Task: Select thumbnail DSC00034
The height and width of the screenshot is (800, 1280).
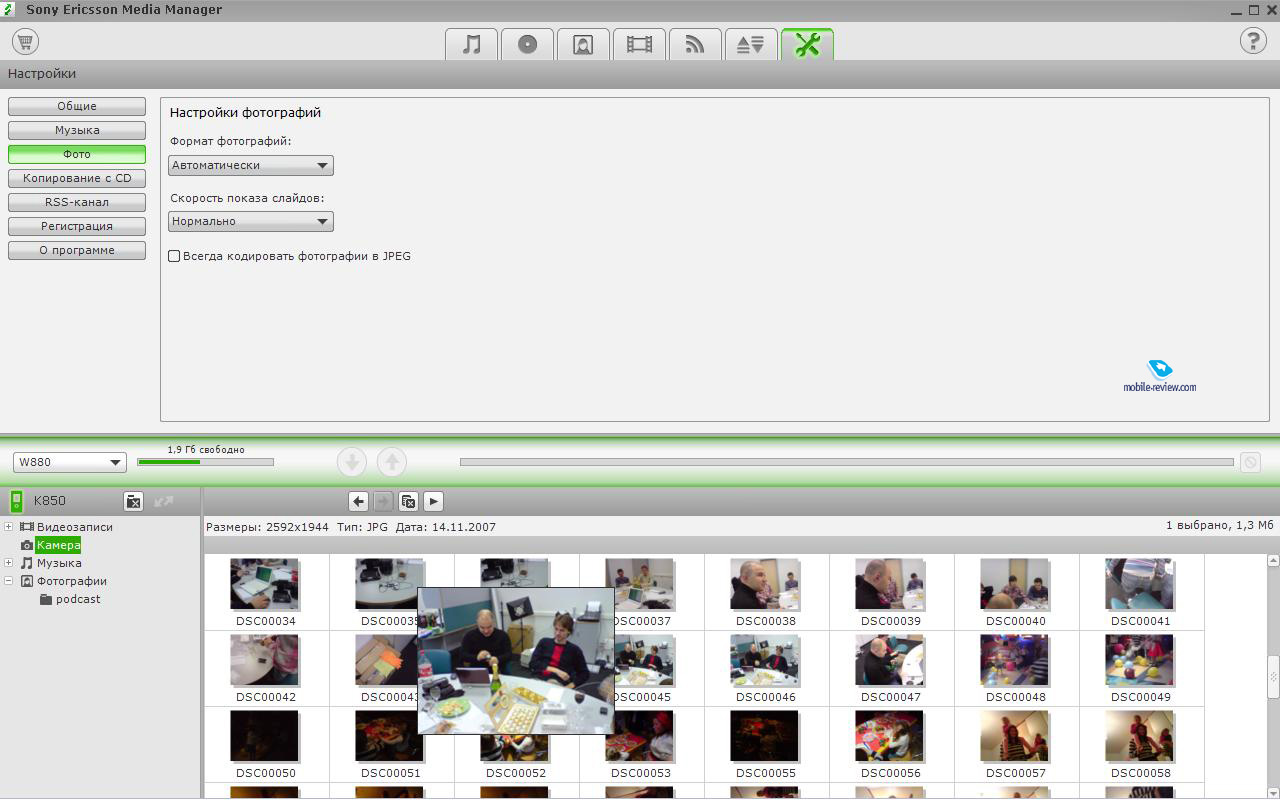Action: (x=265, y=584)
